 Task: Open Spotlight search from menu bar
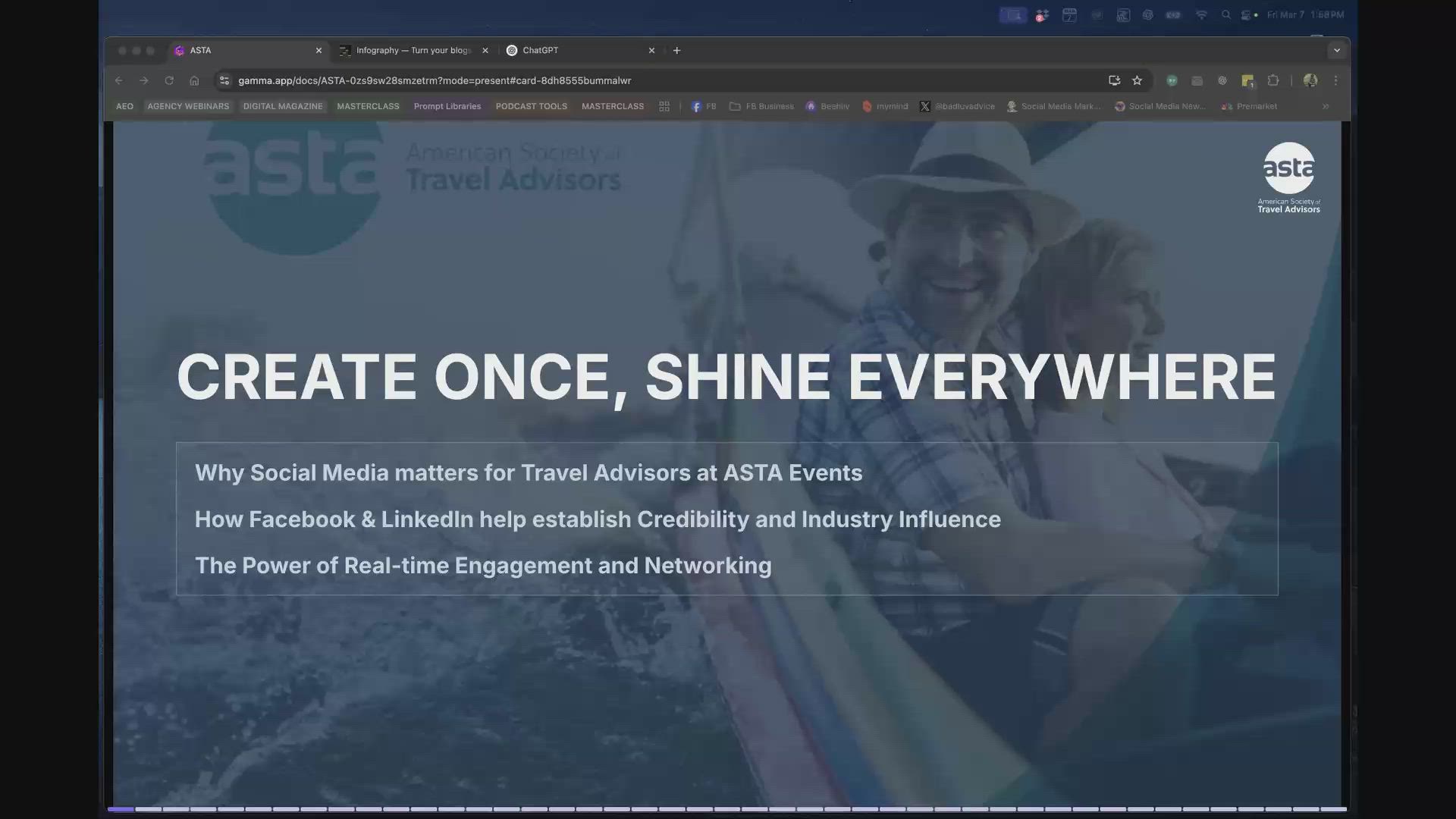(x=1225, y=14)
